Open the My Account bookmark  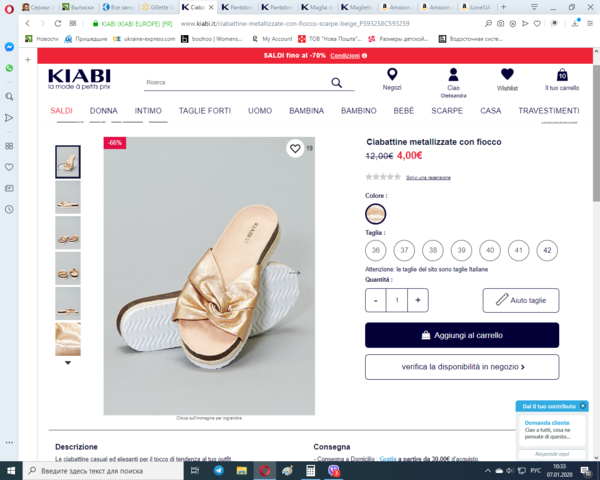[x=272, y=39]
